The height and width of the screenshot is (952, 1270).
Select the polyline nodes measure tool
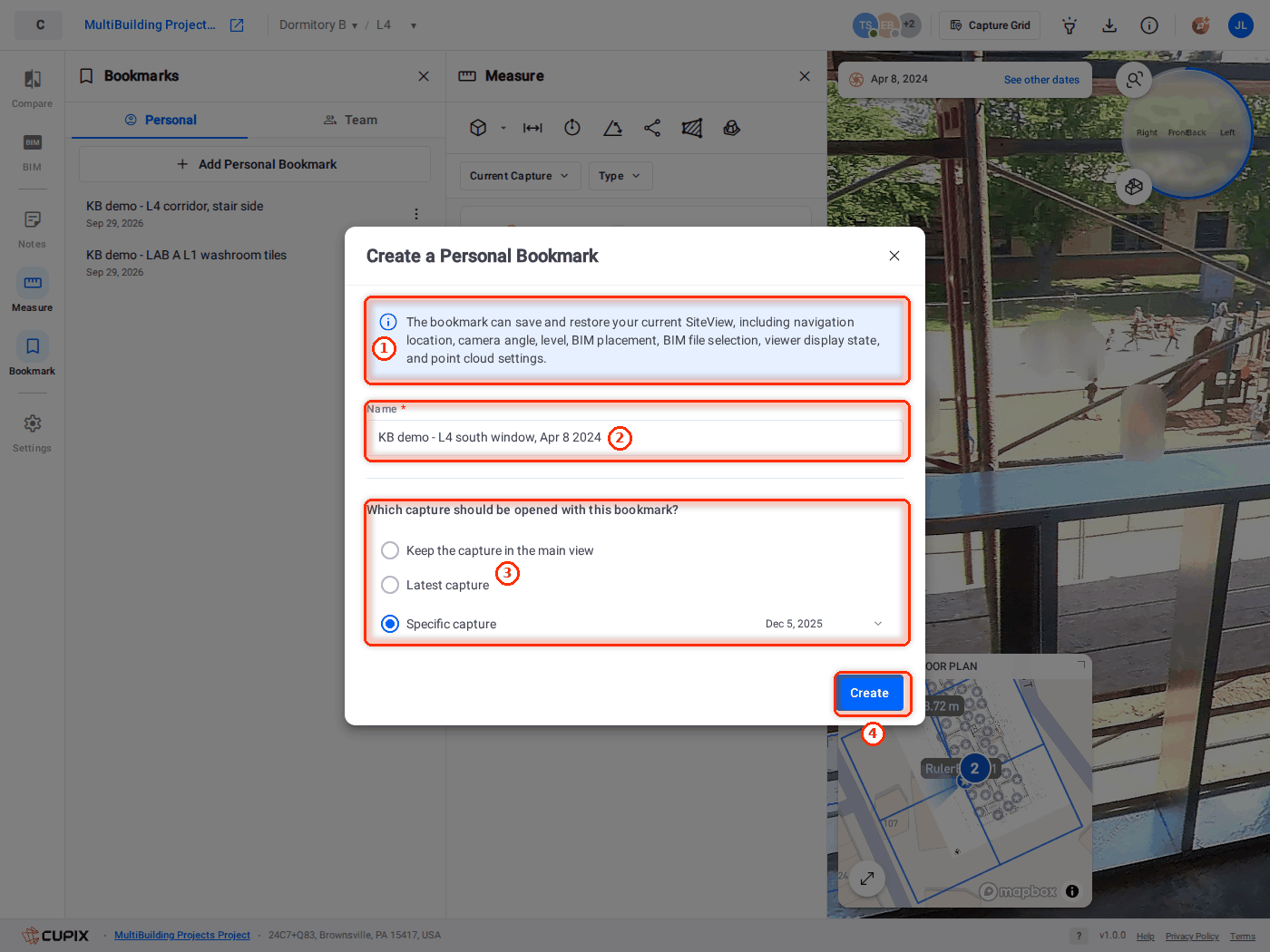652,128
